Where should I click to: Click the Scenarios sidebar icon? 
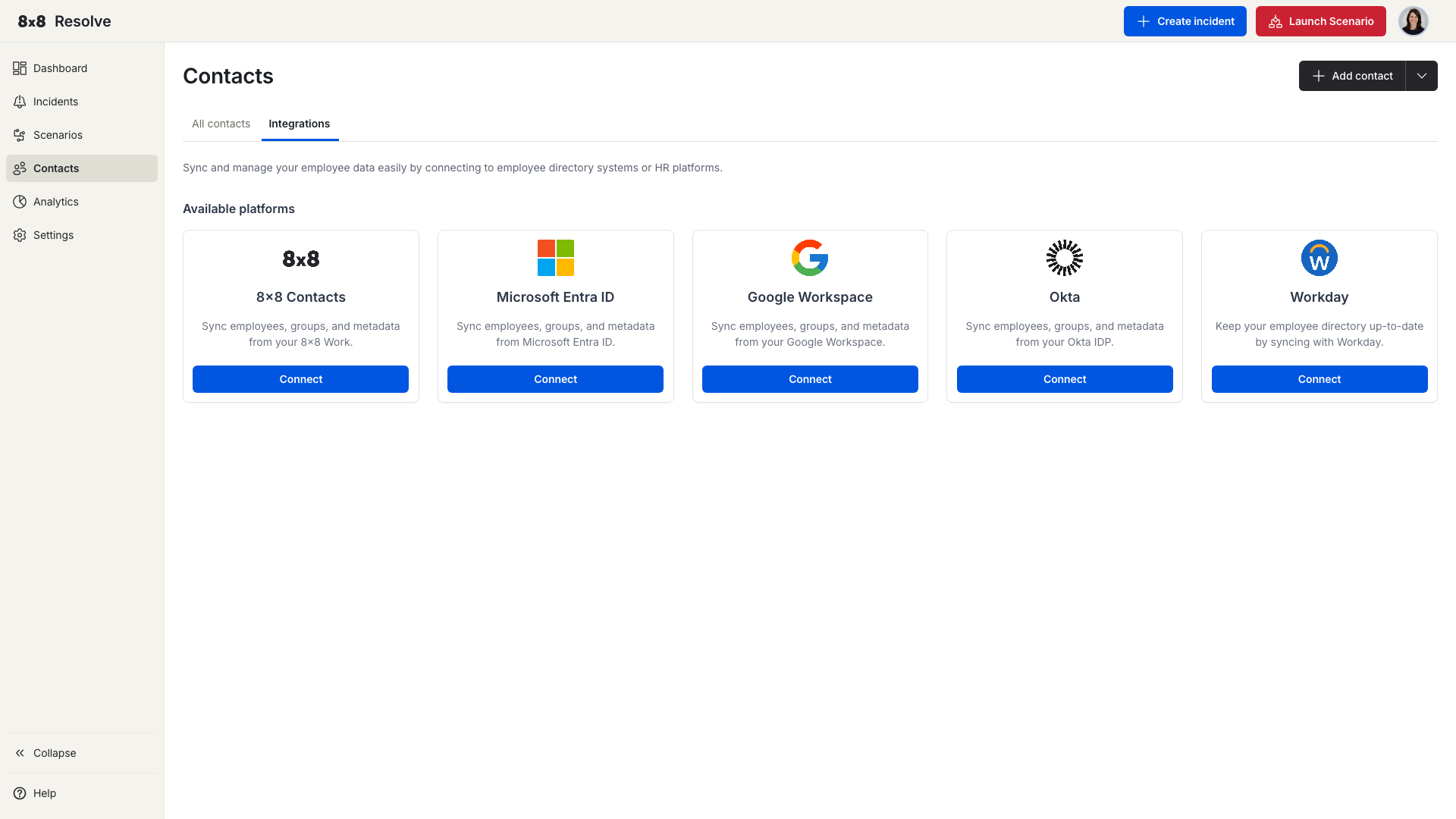(20, 135)
